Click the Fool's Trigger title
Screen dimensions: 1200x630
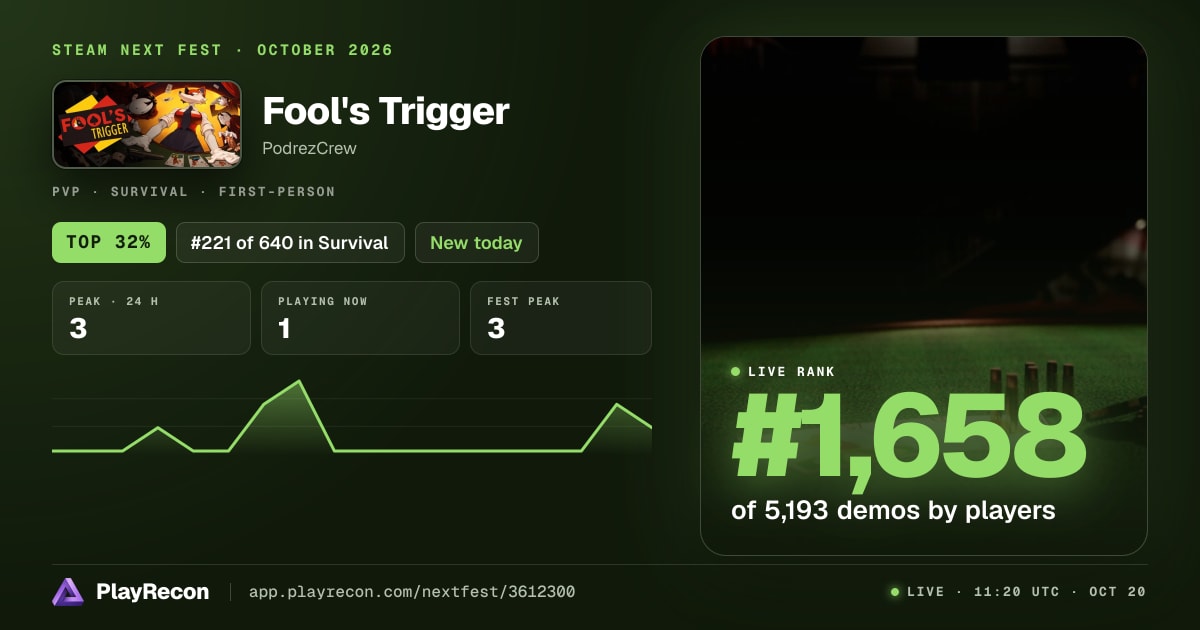click(386, 111)
